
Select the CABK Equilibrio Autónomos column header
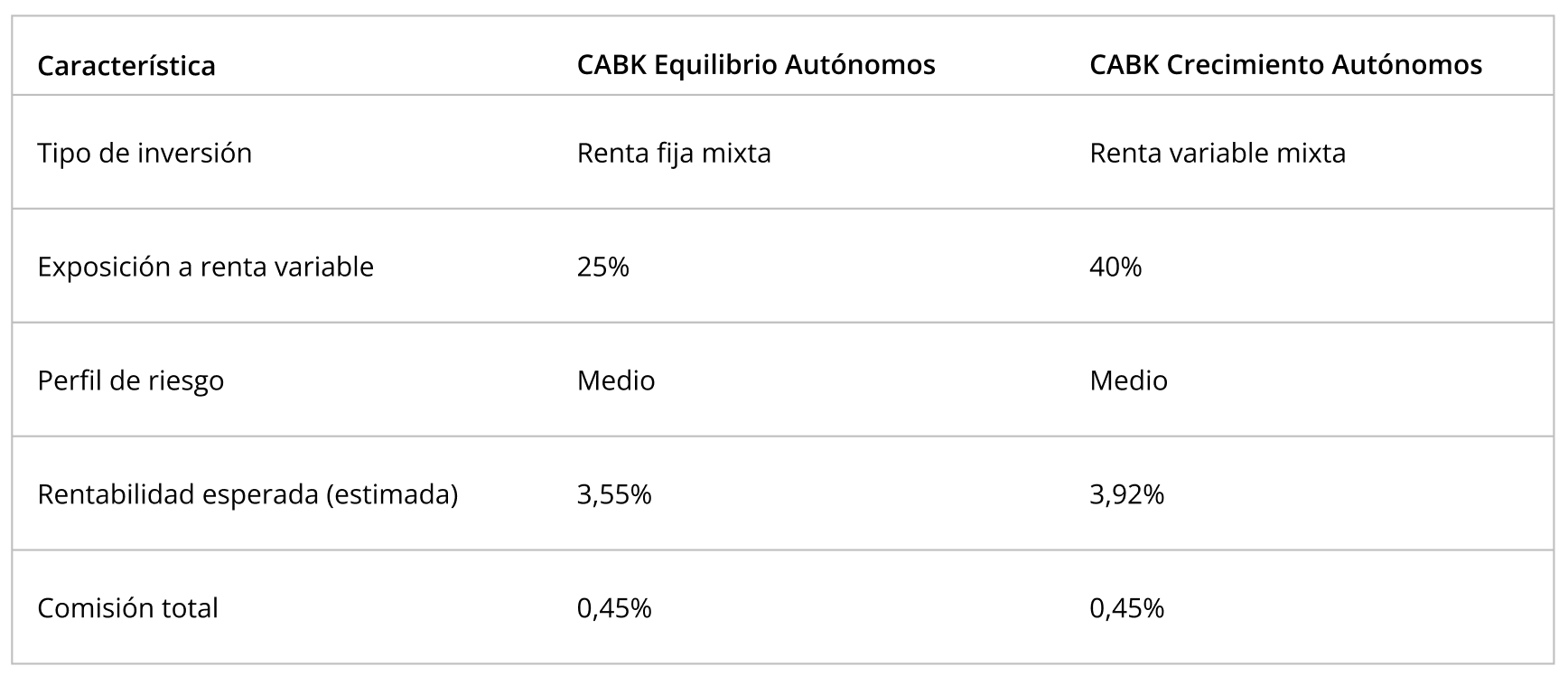pos(756,65)
